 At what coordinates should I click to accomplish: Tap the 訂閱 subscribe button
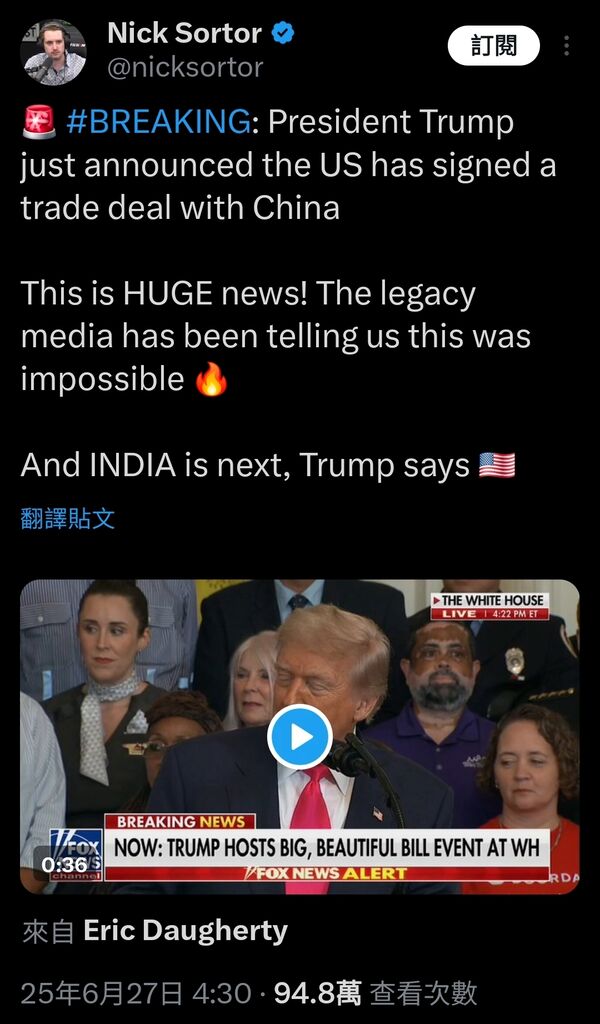pos(494,46)
